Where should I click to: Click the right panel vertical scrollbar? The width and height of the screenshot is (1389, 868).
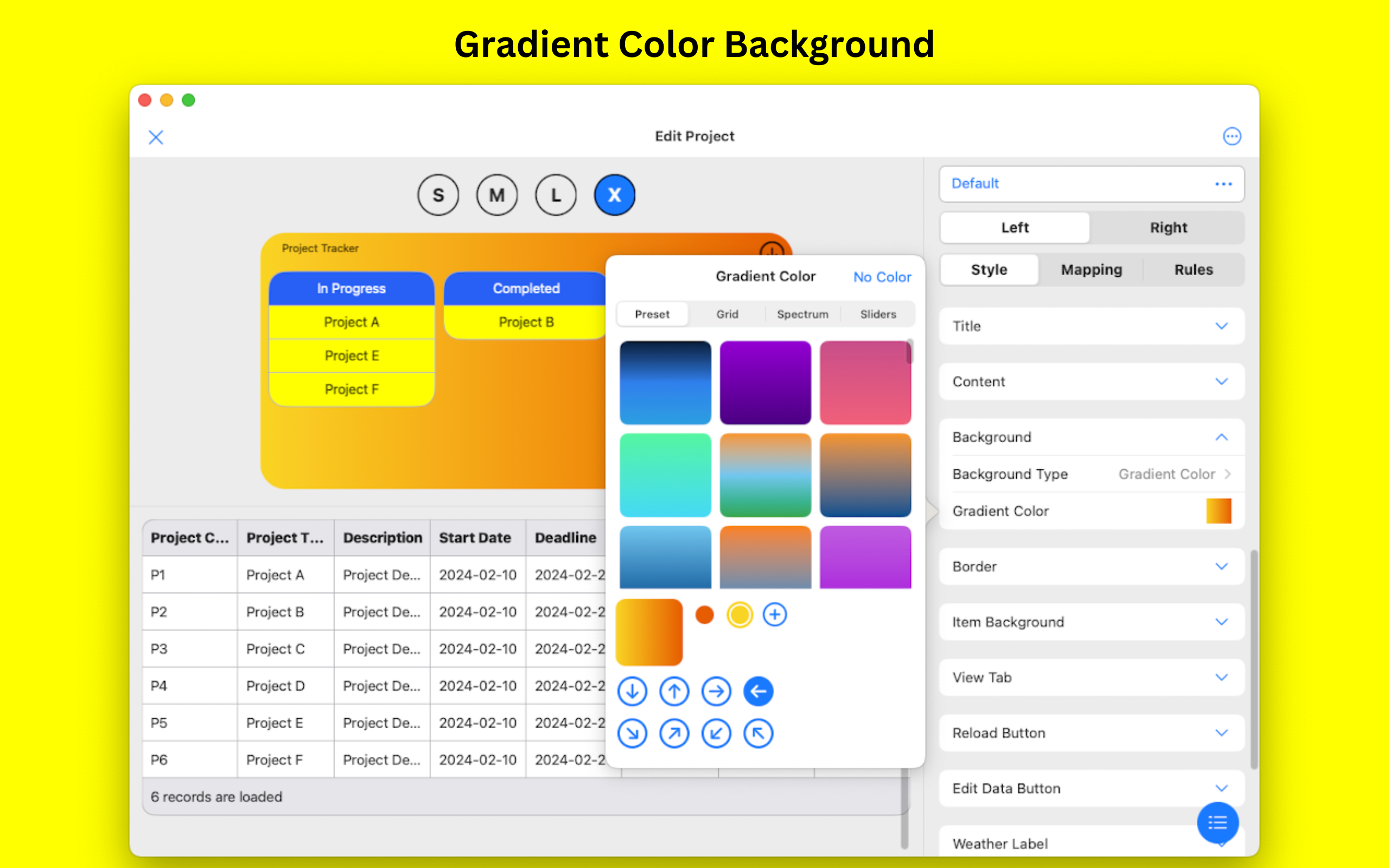tap(1253, 659)
